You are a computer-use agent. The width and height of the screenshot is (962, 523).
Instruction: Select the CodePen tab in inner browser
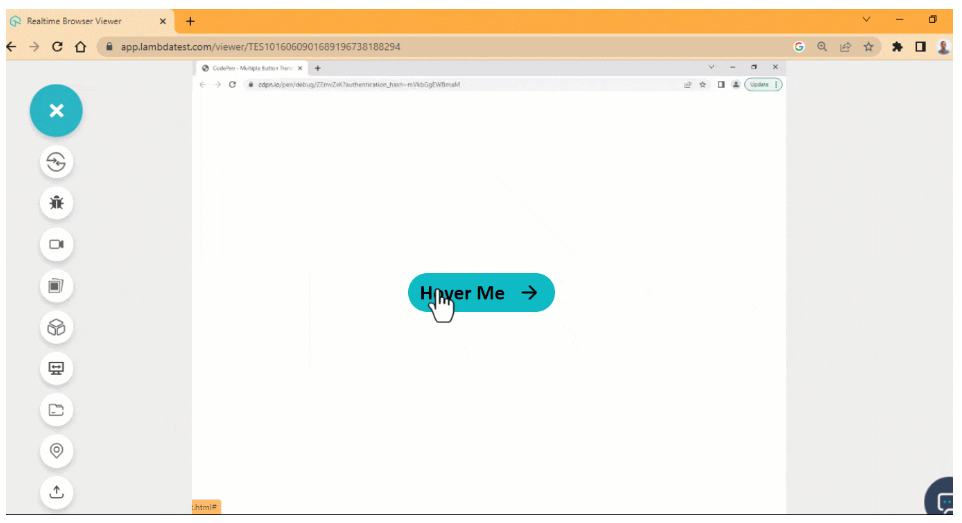pos(250,68)
